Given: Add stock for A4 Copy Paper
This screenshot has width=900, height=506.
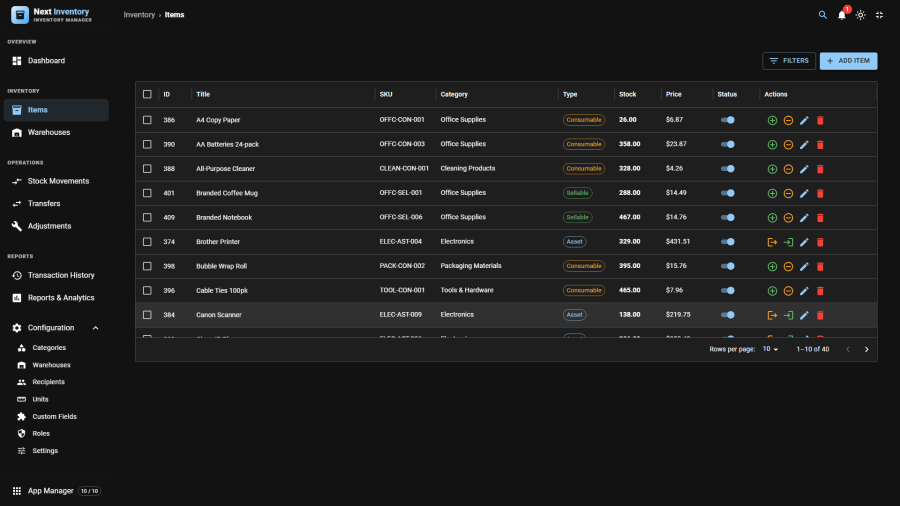Looking at the screenshot, I should click(772, 120).
